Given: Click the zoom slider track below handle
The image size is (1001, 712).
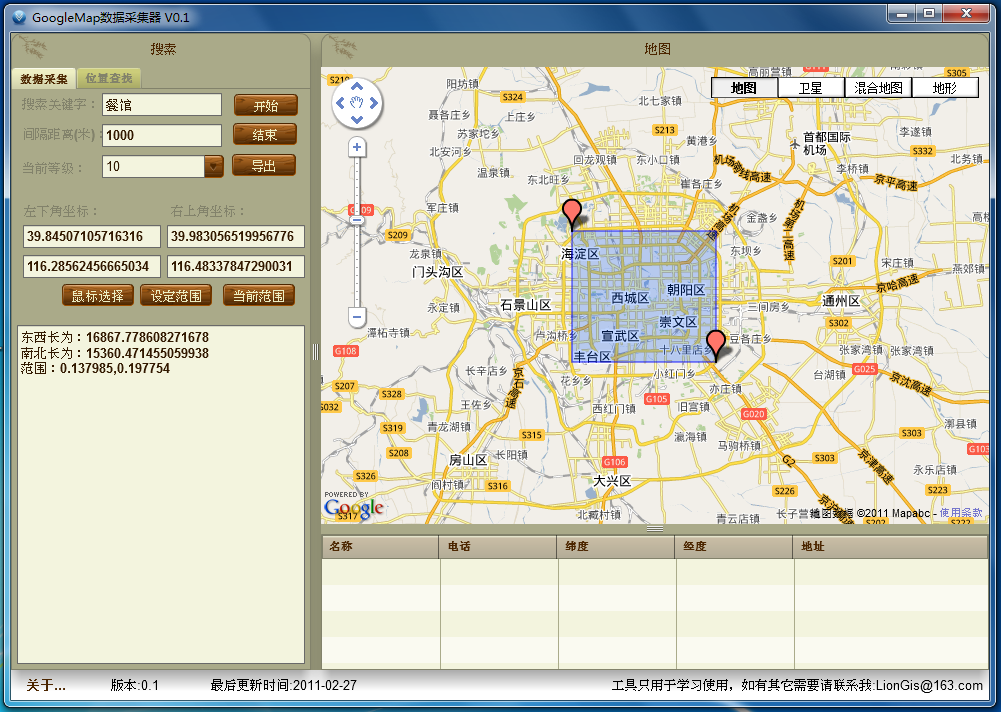Looking at the screenshot, I should pos(357,265).
